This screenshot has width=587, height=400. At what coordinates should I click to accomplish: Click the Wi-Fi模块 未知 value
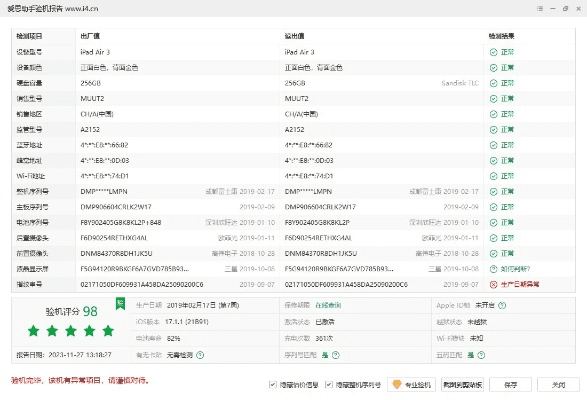(x=476, y=338)
